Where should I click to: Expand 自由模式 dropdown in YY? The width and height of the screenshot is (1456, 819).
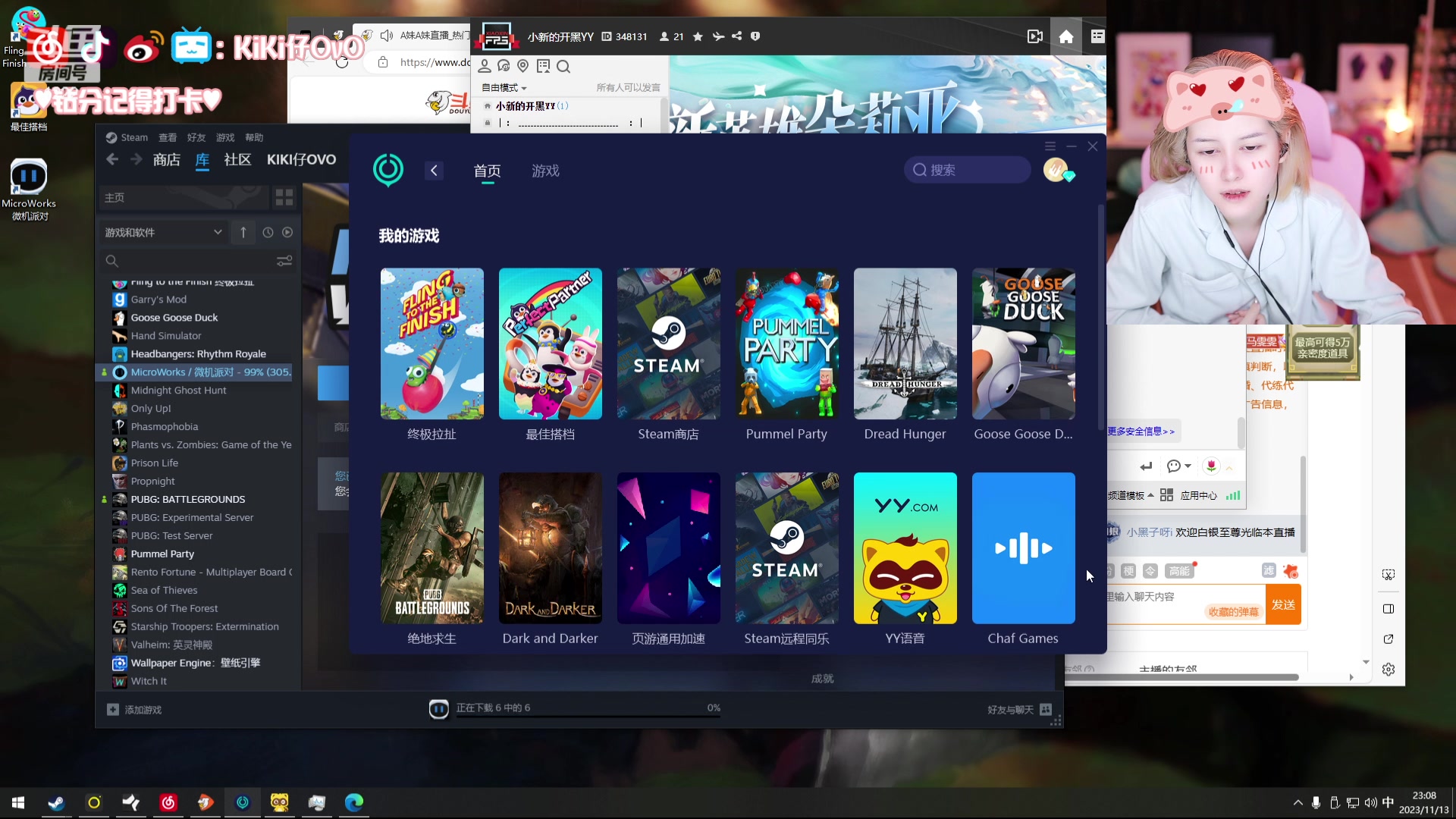[x=504, y=88]
